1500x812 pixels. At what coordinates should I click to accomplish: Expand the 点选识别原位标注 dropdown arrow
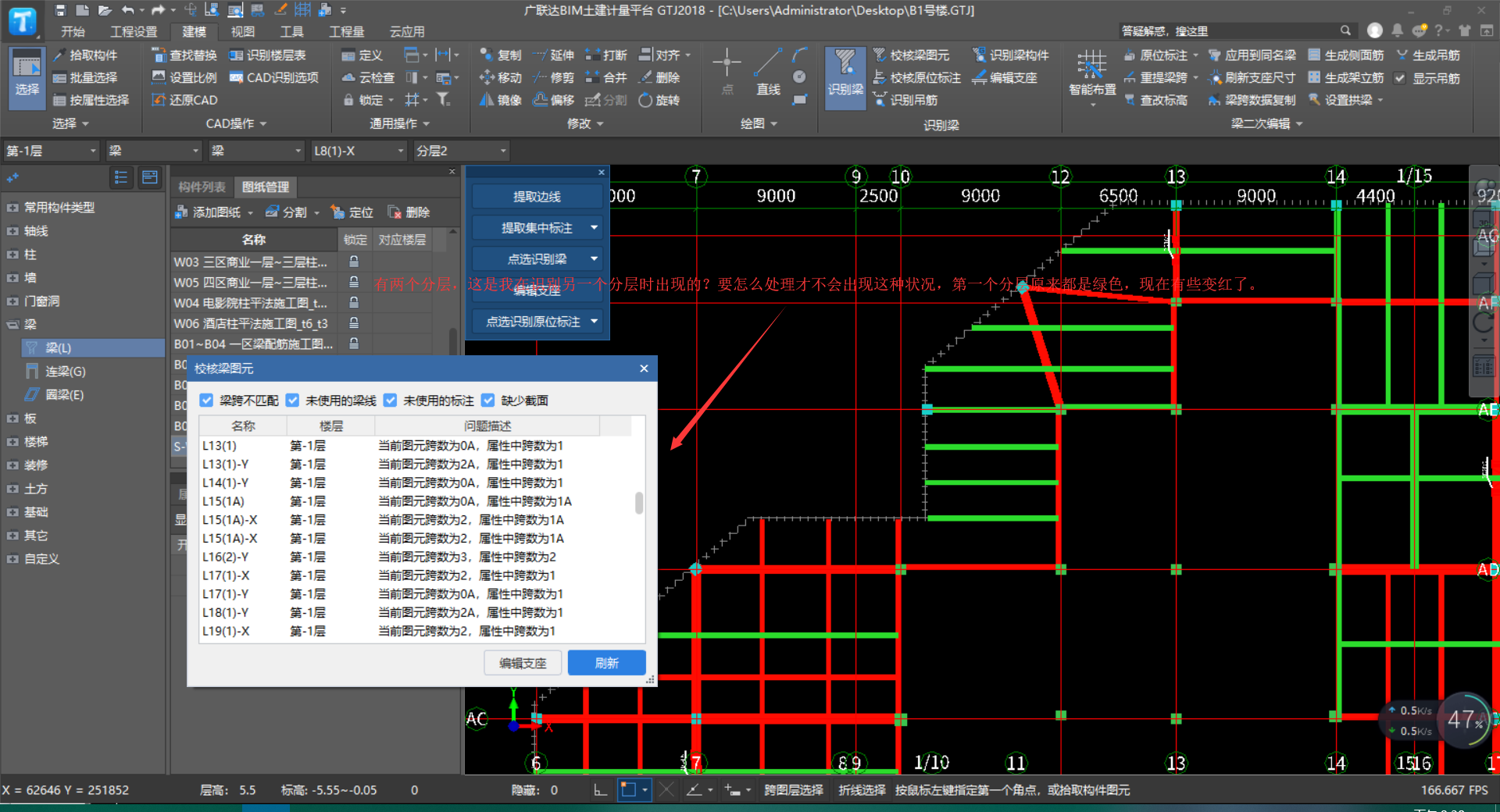point(595,322)
